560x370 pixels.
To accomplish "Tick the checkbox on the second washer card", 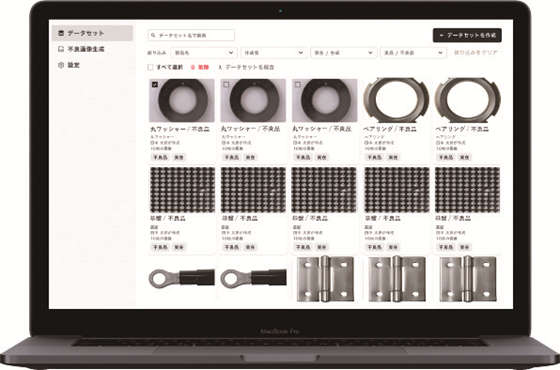I will click(226, 84).
